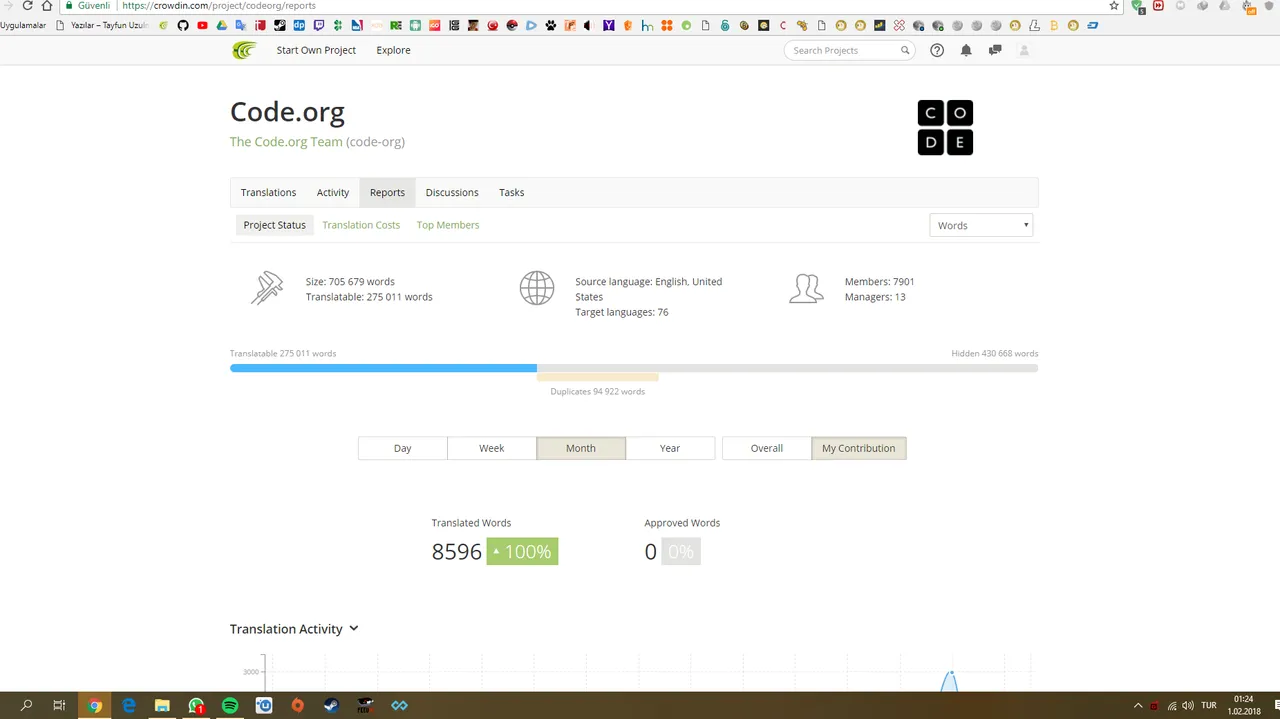This screenshot has height=719, width=1280.
Task: Open WhatsApp from the taskbar
Action: pos(196,705)
